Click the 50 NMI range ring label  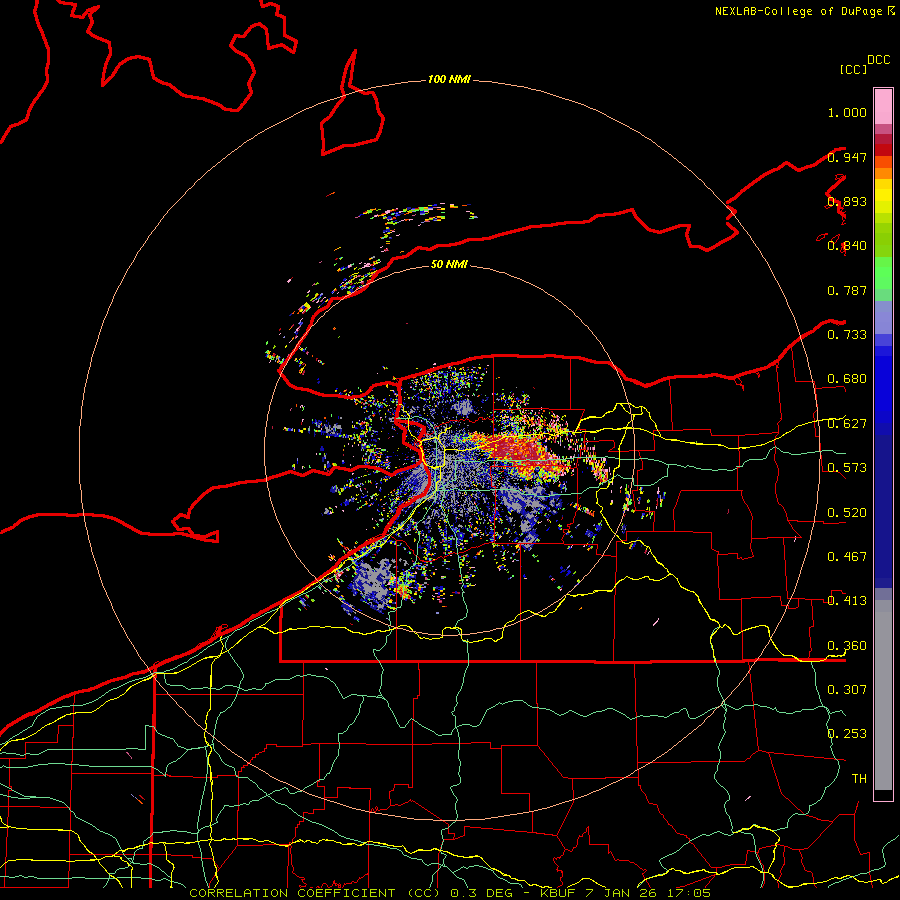click(449, 264)
